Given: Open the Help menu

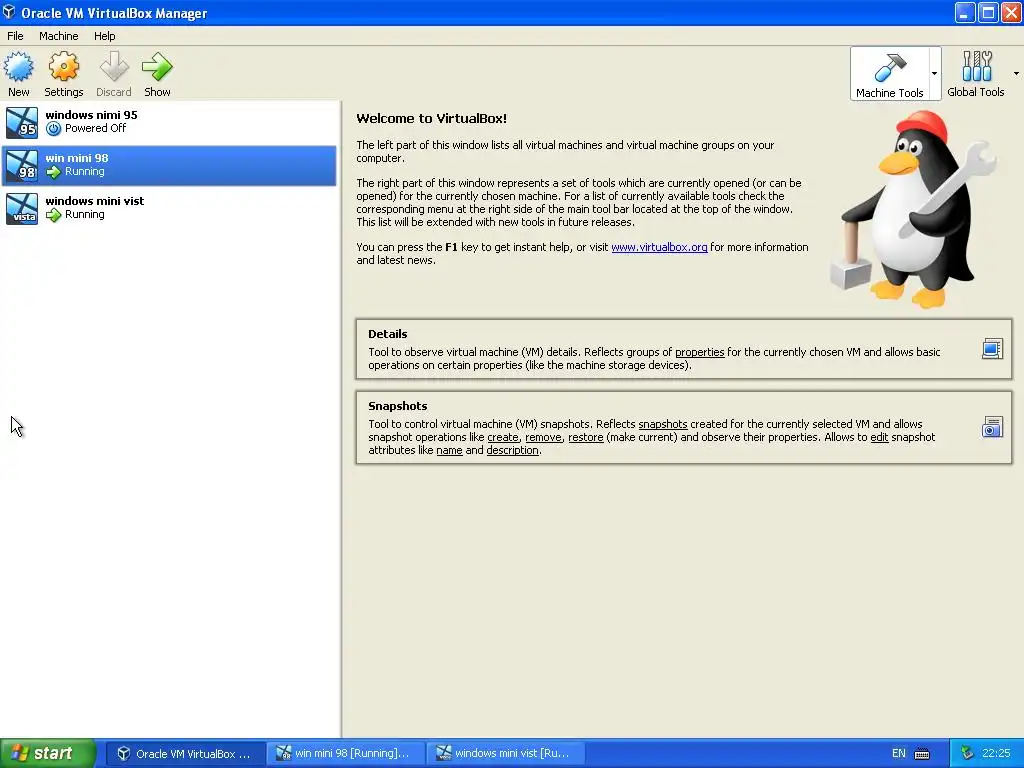Looking at the screenshot, I should click(104, 36).
